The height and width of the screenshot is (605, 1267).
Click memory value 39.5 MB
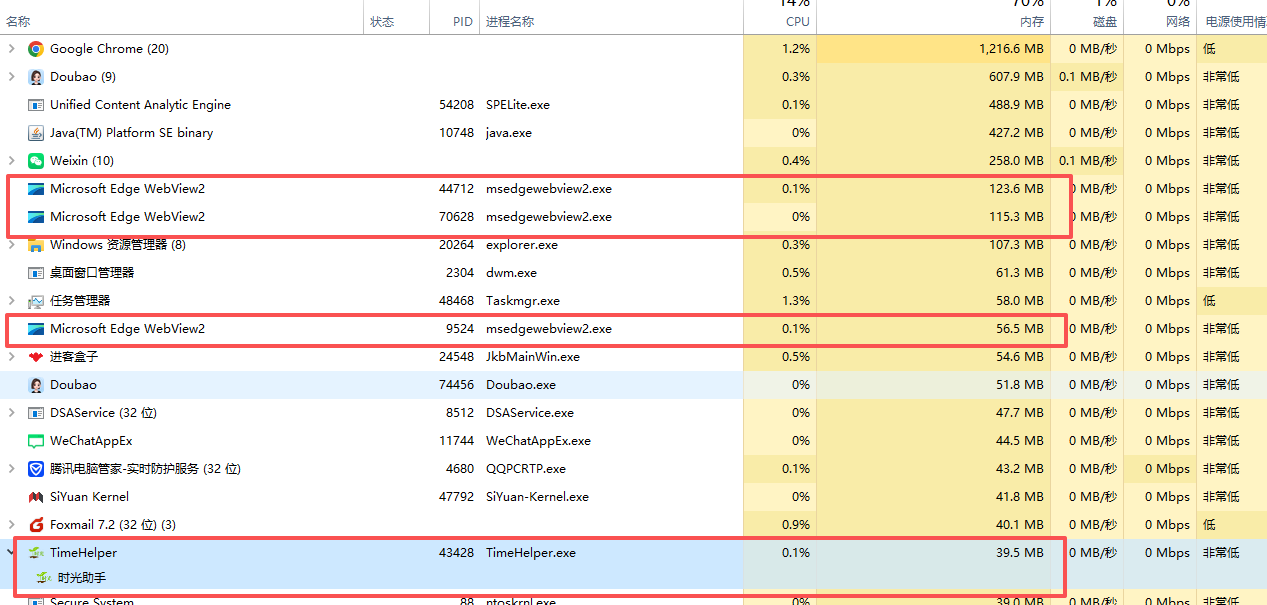click(x=1021, y=553)
